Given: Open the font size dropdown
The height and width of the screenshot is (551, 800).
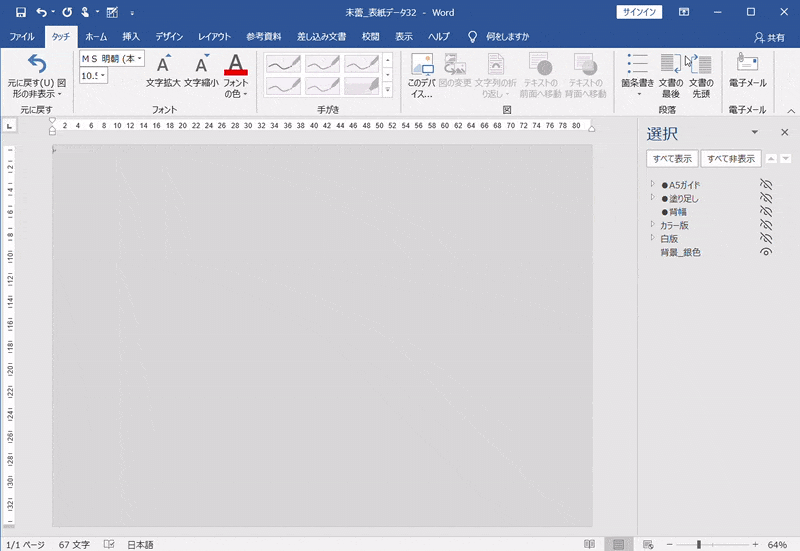Looking at the screenshot, I should pyautogui.click(x=103, y=76).
